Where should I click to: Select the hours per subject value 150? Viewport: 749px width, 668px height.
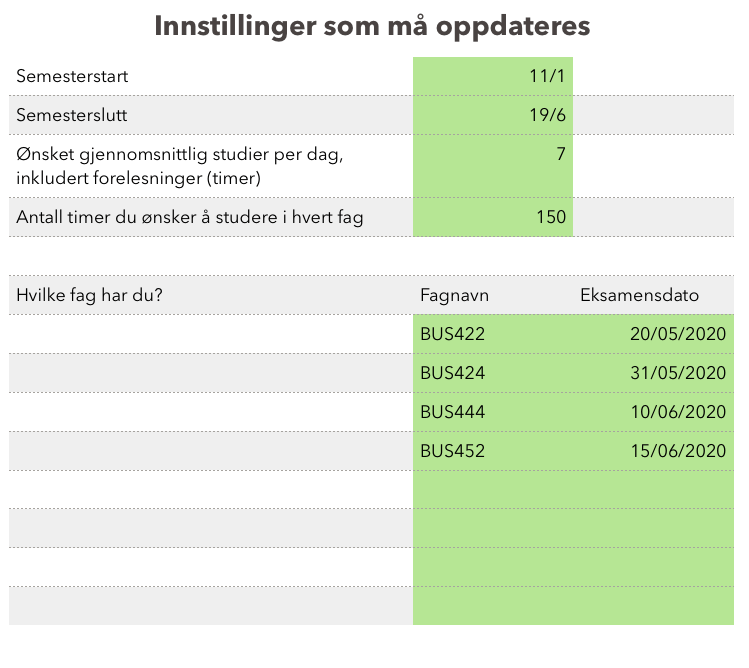click(493, 217)
